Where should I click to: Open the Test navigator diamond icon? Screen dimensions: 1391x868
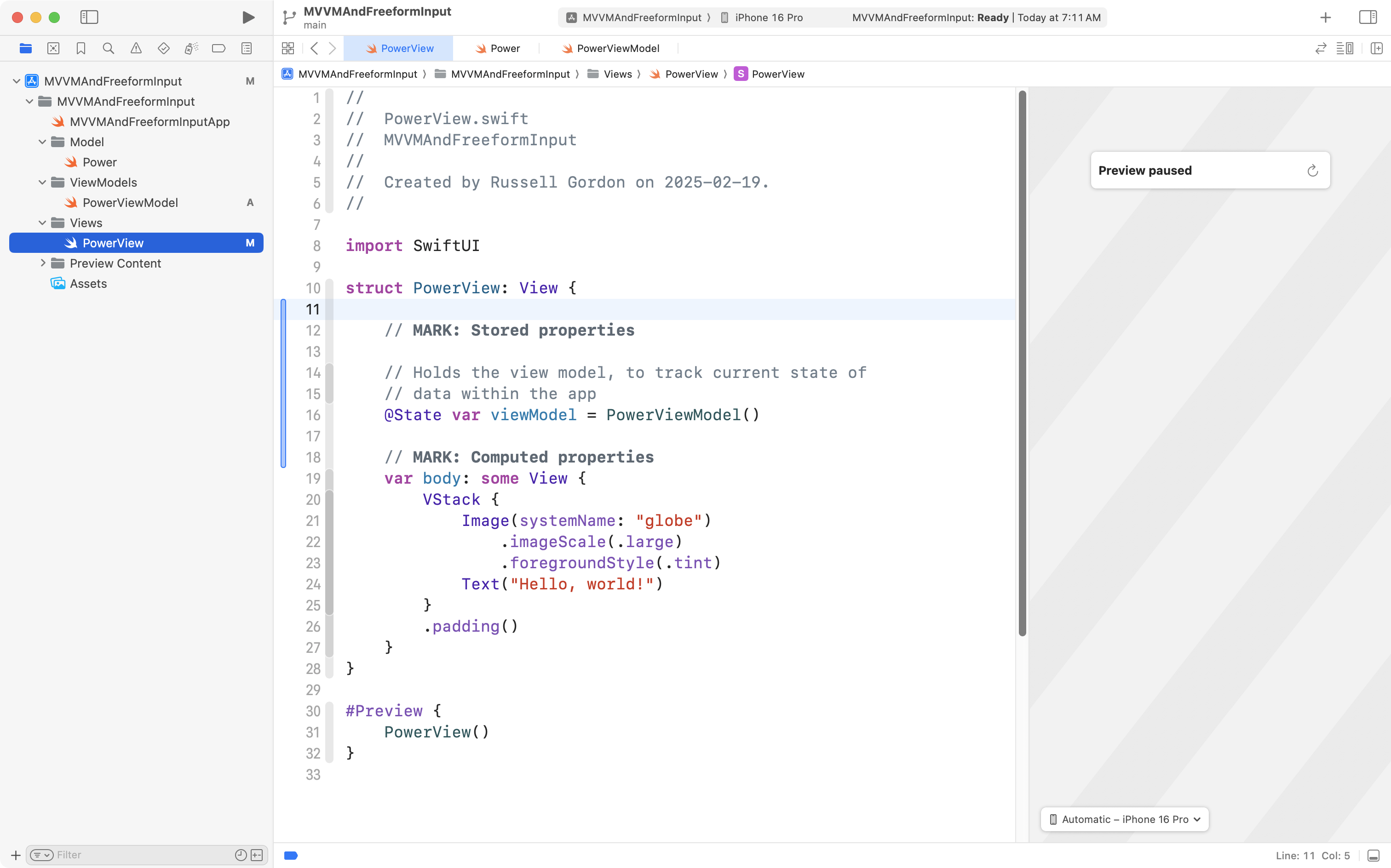pyautogui.click(x=163, y=48)
